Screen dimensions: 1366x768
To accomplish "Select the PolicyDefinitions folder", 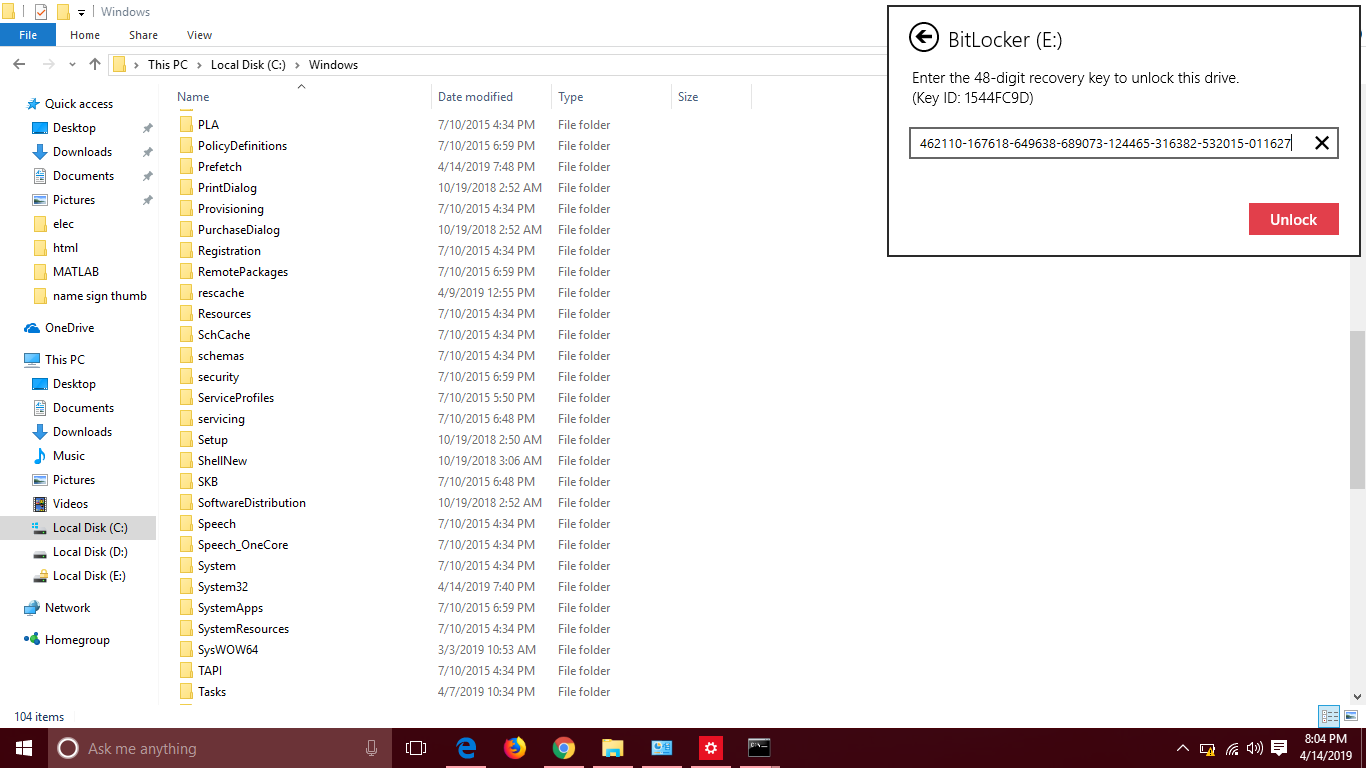I will 242,145.
